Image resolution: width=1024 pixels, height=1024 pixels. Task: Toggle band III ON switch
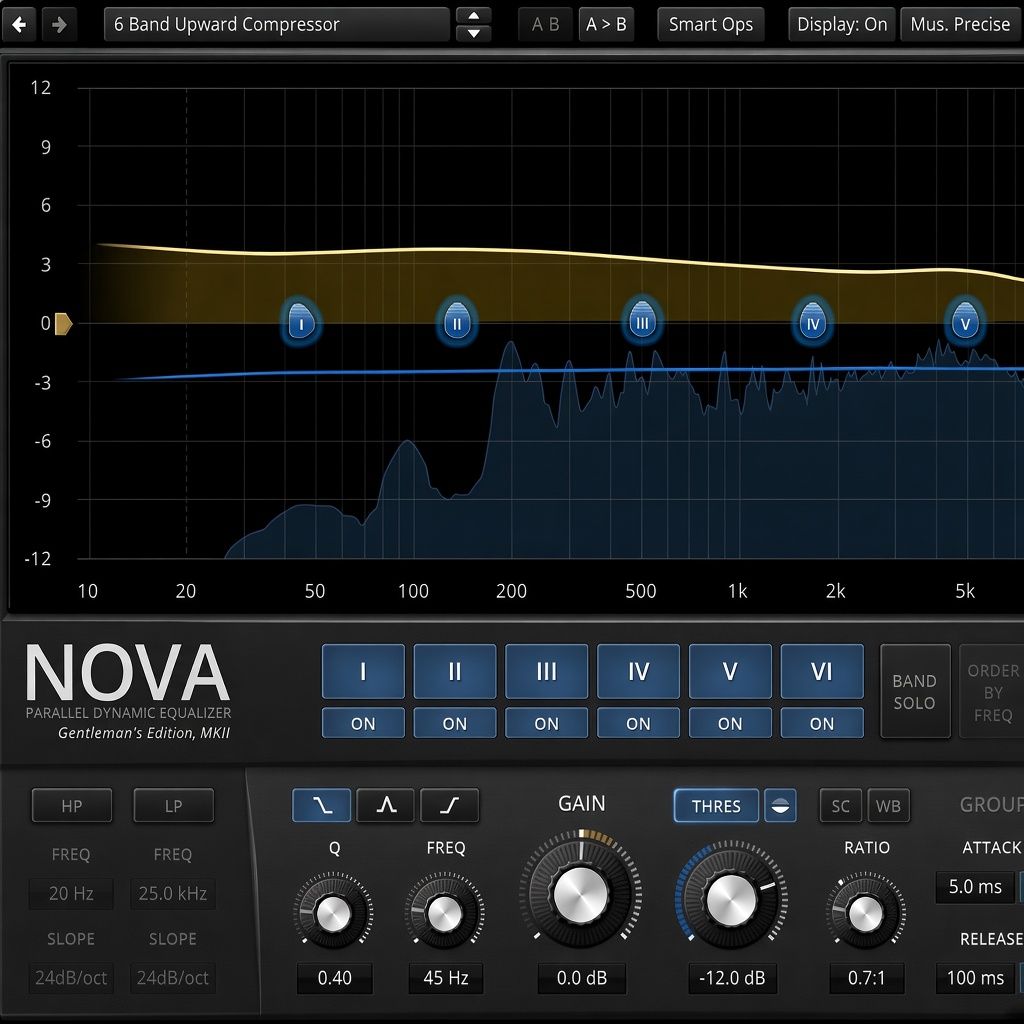(x=547, y=723)
